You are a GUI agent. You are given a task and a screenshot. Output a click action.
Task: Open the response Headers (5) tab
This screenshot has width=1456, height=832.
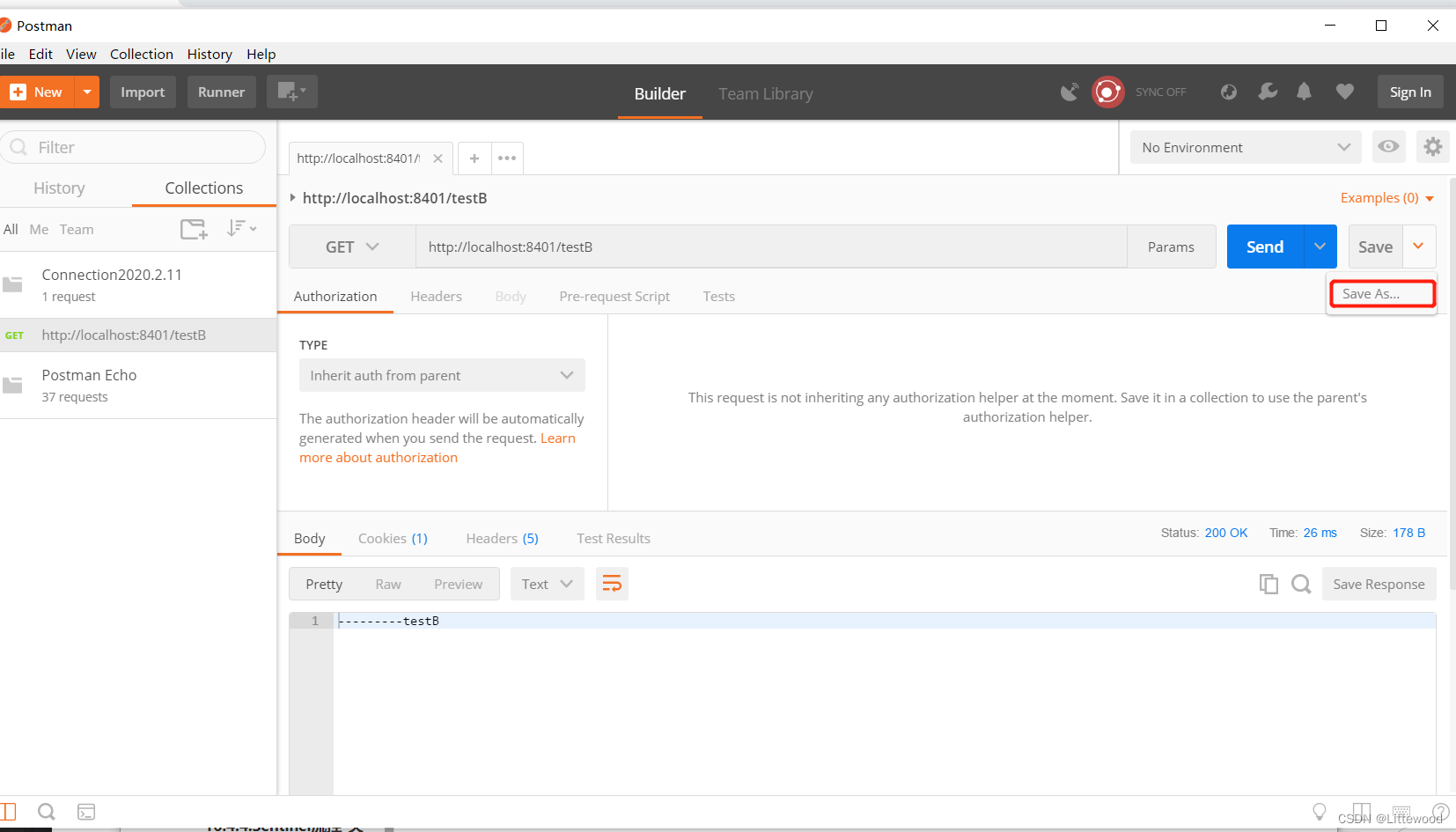click(x=502, y=538)
